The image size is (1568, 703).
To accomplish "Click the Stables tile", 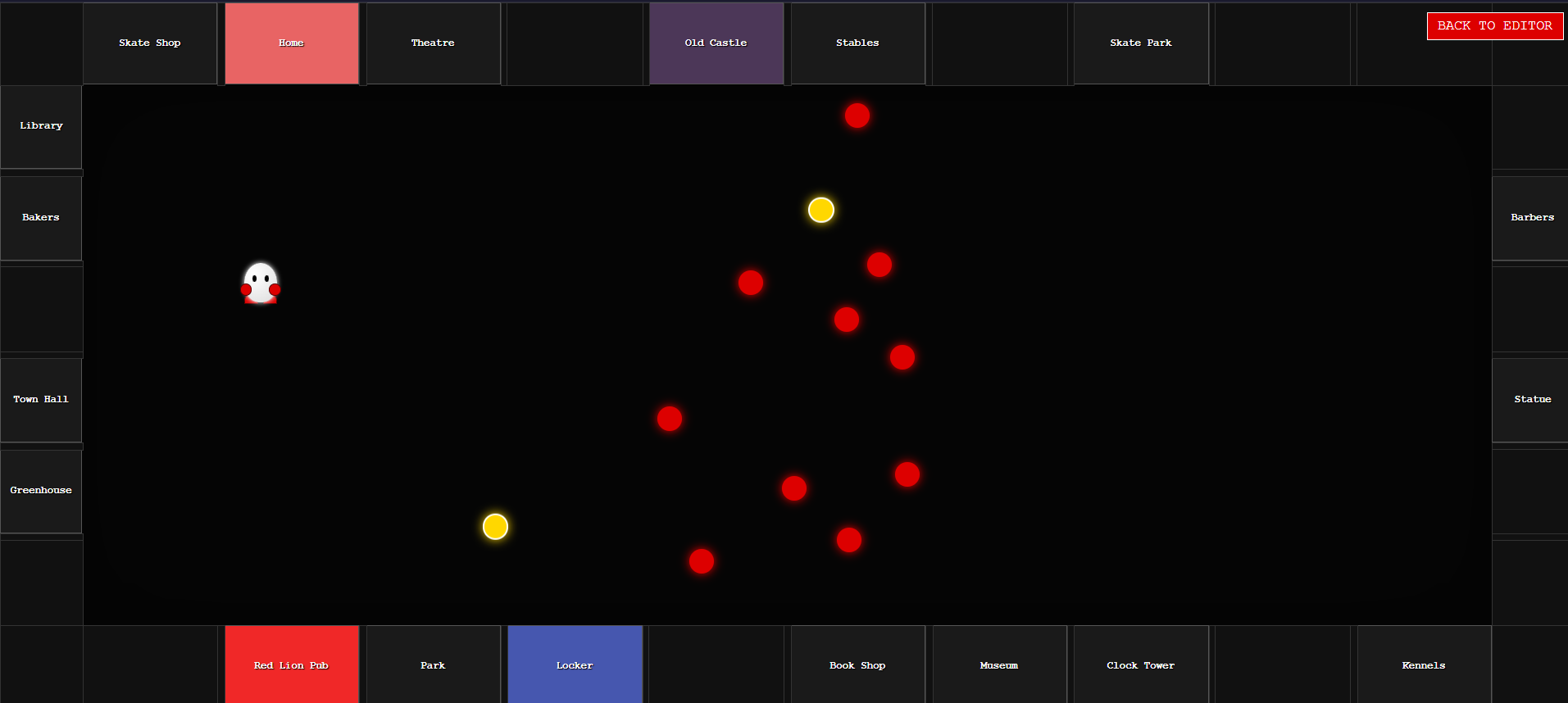I will coord(857,43).
